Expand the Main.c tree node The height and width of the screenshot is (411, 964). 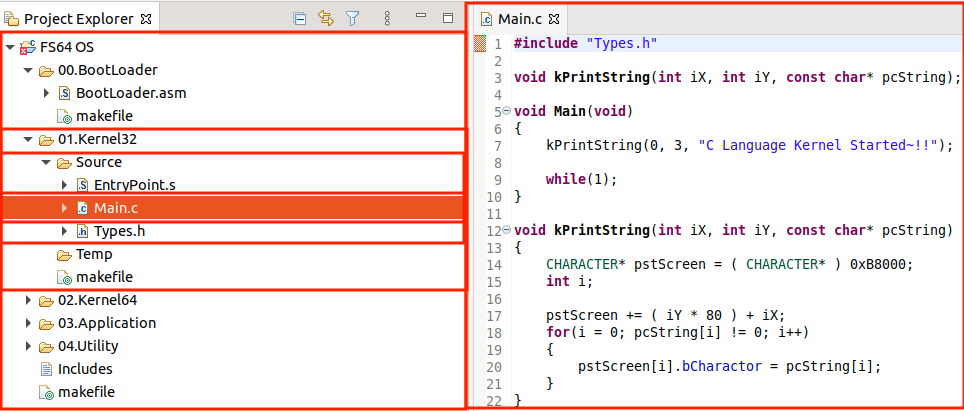[64, 208]
